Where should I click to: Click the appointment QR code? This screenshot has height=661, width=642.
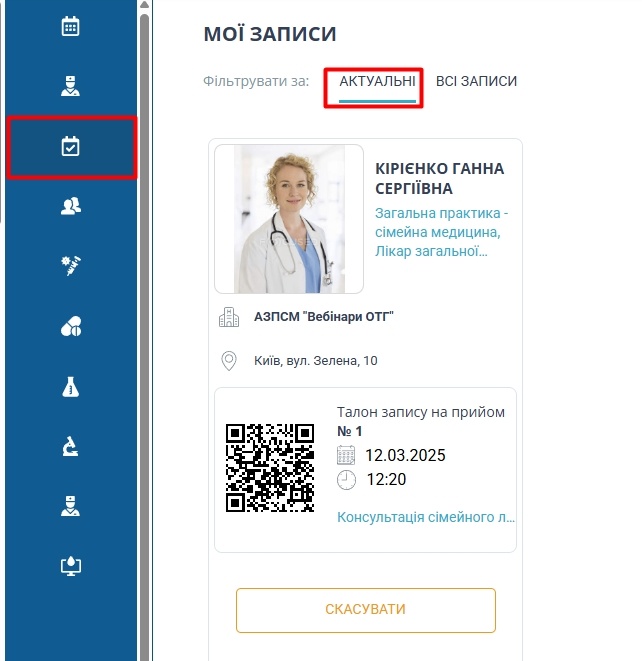coord(270,468)
